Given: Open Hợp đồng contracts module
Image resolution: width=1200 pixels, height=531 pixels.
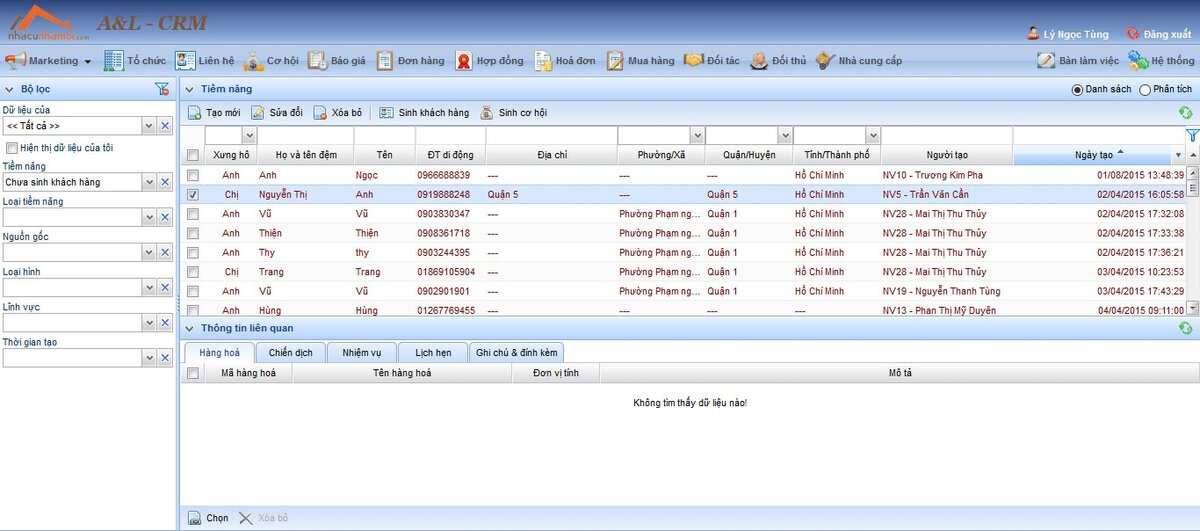Looking at the screenshot, I should tap(489, 61).
